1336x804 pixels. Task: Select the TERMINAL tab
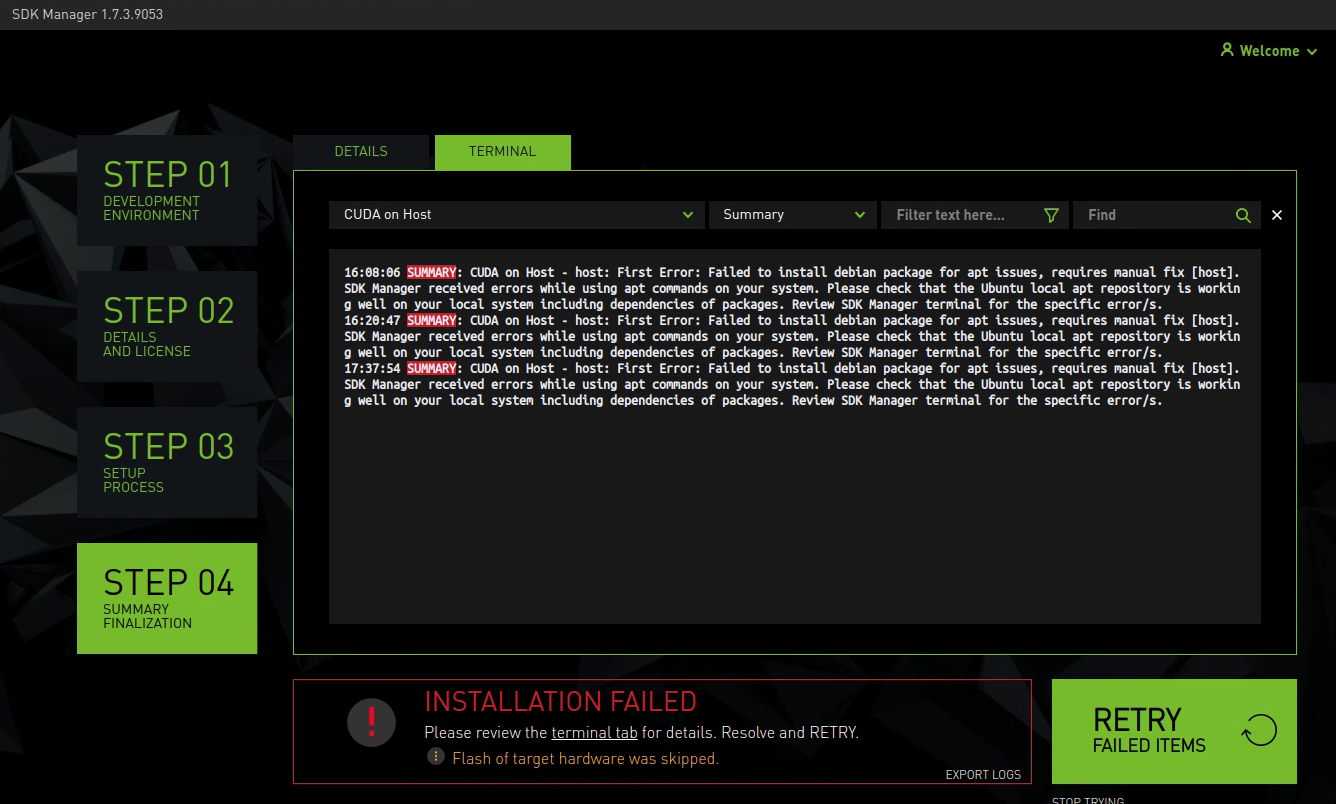tap(503, 152)
